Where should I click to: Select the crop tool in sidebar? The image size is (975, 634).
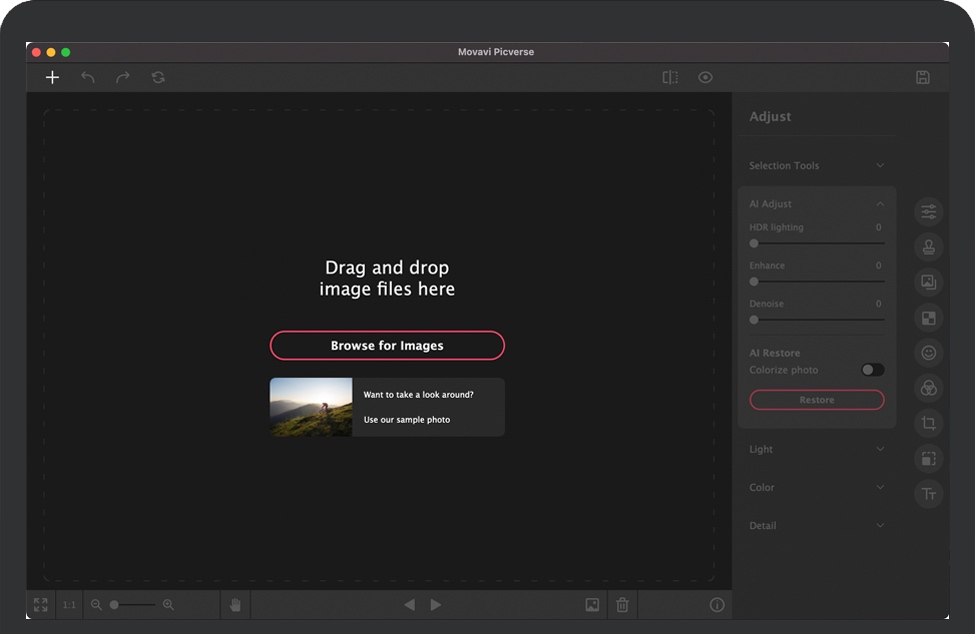click(929, 424)
